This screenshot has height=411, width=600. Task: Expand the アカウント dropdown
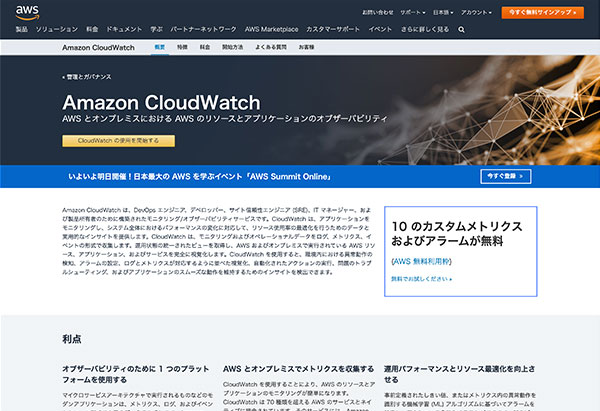coord(476,13)
